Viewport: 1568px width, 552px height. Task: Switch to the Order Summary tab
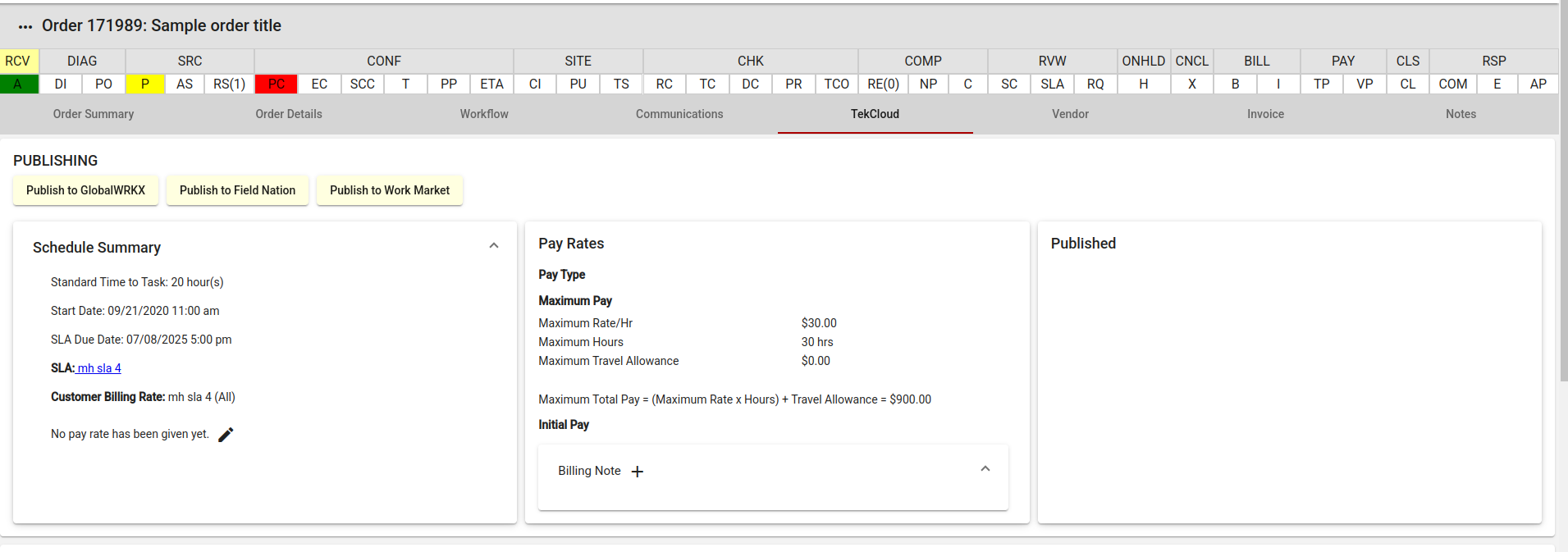click(94, 114)
